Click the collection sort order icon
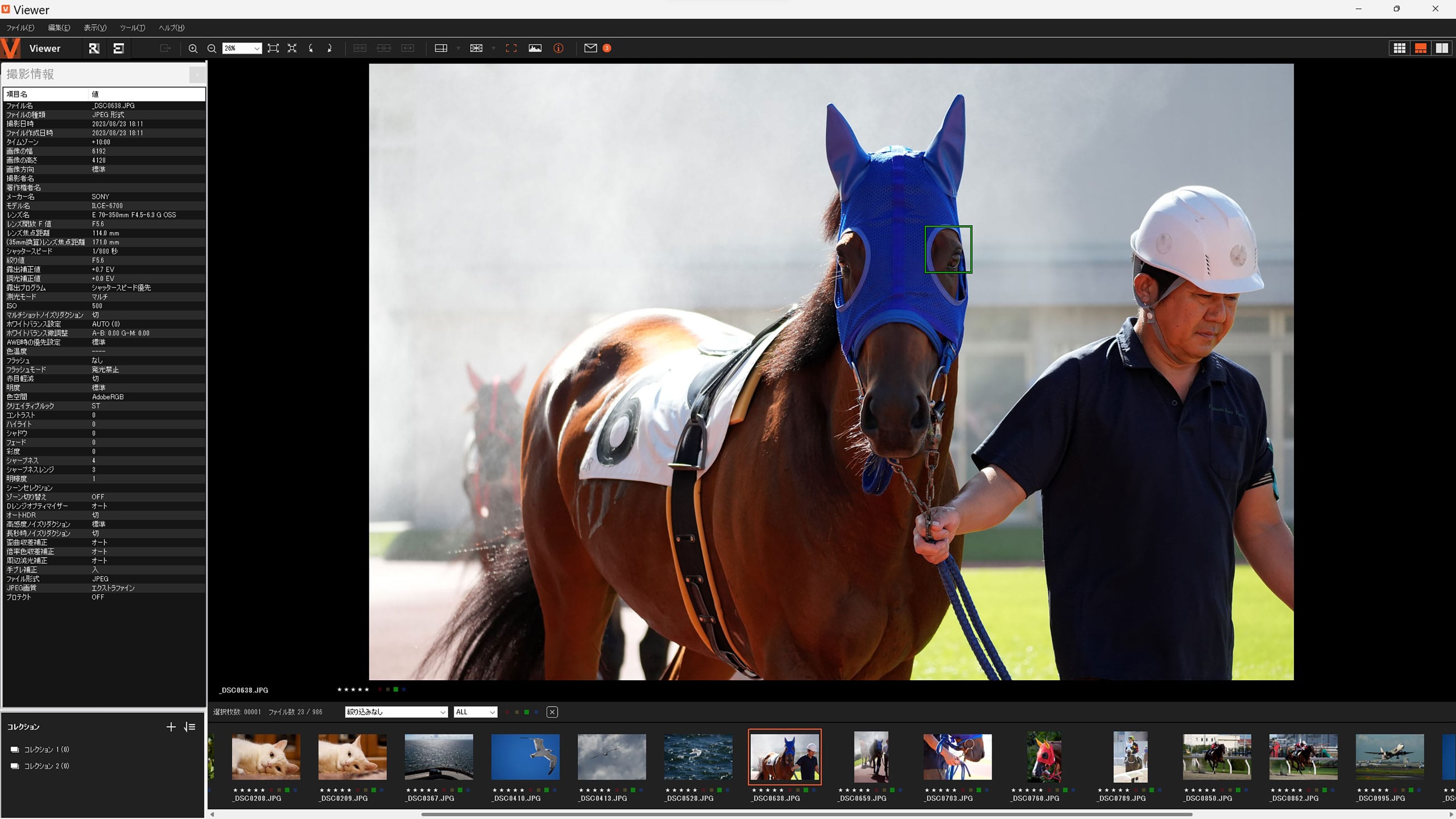The height and width of the screenshot is (819, 1456). point(189,727)
